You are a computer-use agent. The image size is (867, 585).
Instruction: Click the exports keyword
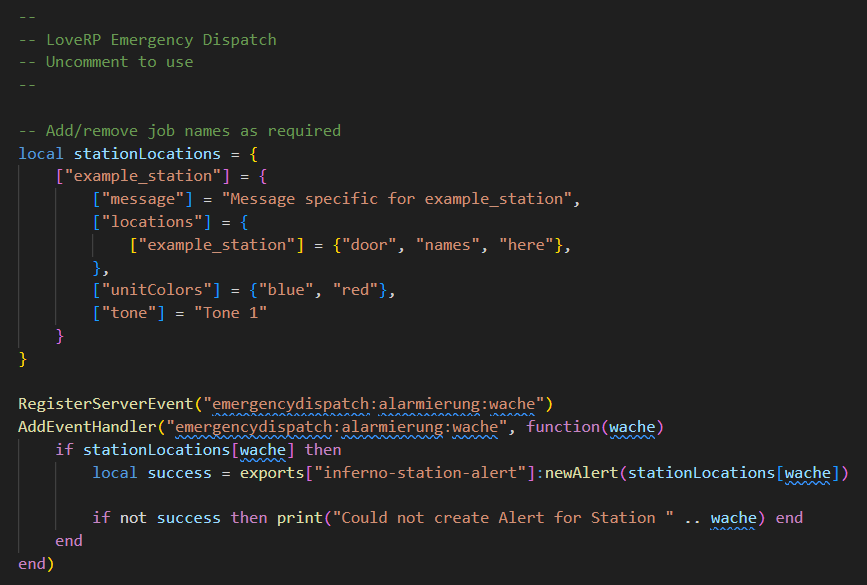coord(272,473)
